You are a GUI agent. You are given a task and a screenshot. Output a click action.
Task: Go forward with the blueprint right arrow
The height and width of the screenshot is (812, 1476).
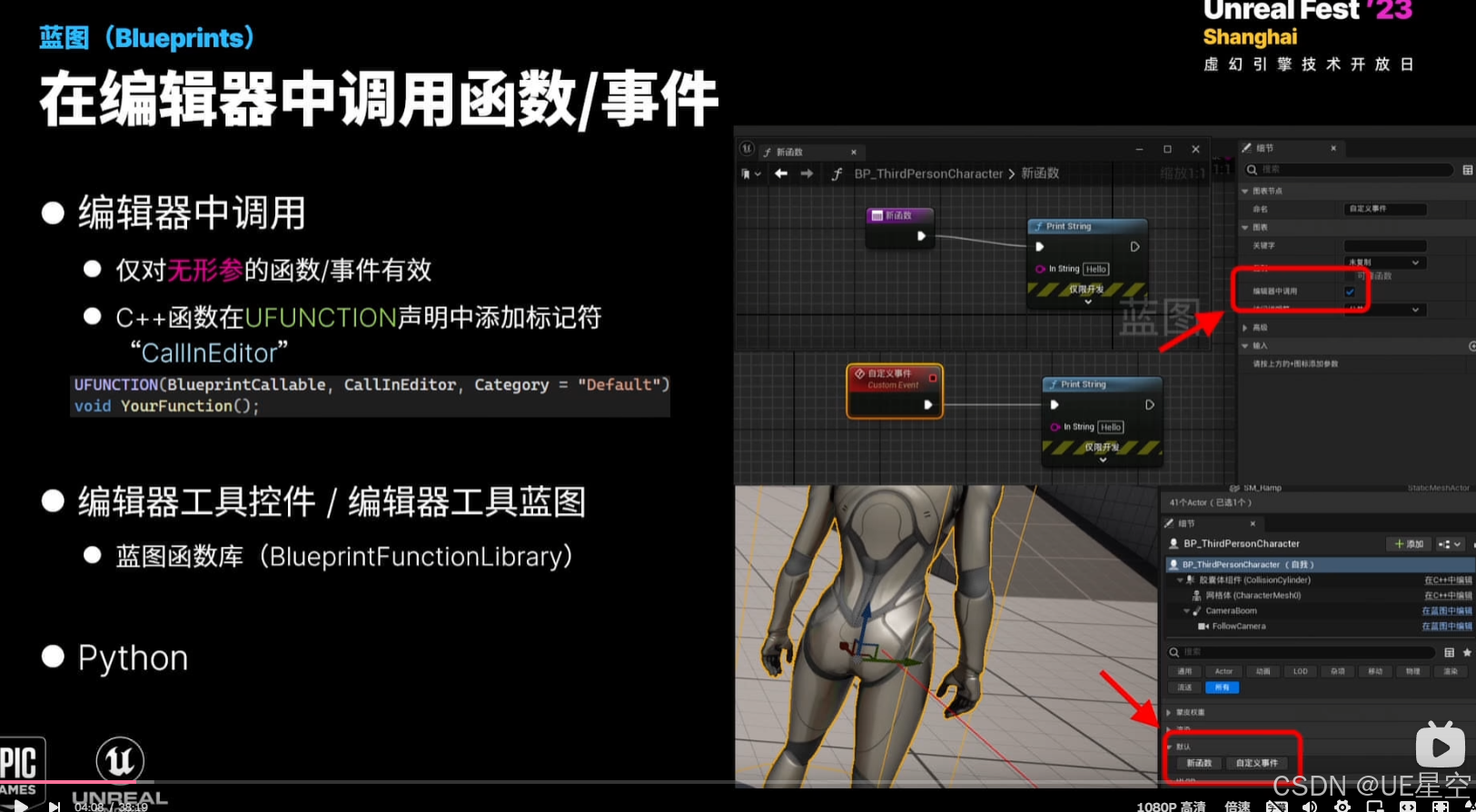pyautogui.click(x=807, y=173)
